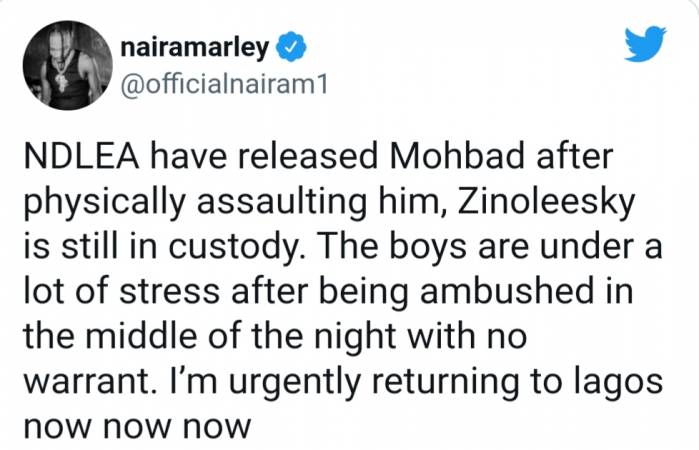Click the word NDLEA in tweet
699x450 pixels.
pyautogui.click(x=82, y=157)
